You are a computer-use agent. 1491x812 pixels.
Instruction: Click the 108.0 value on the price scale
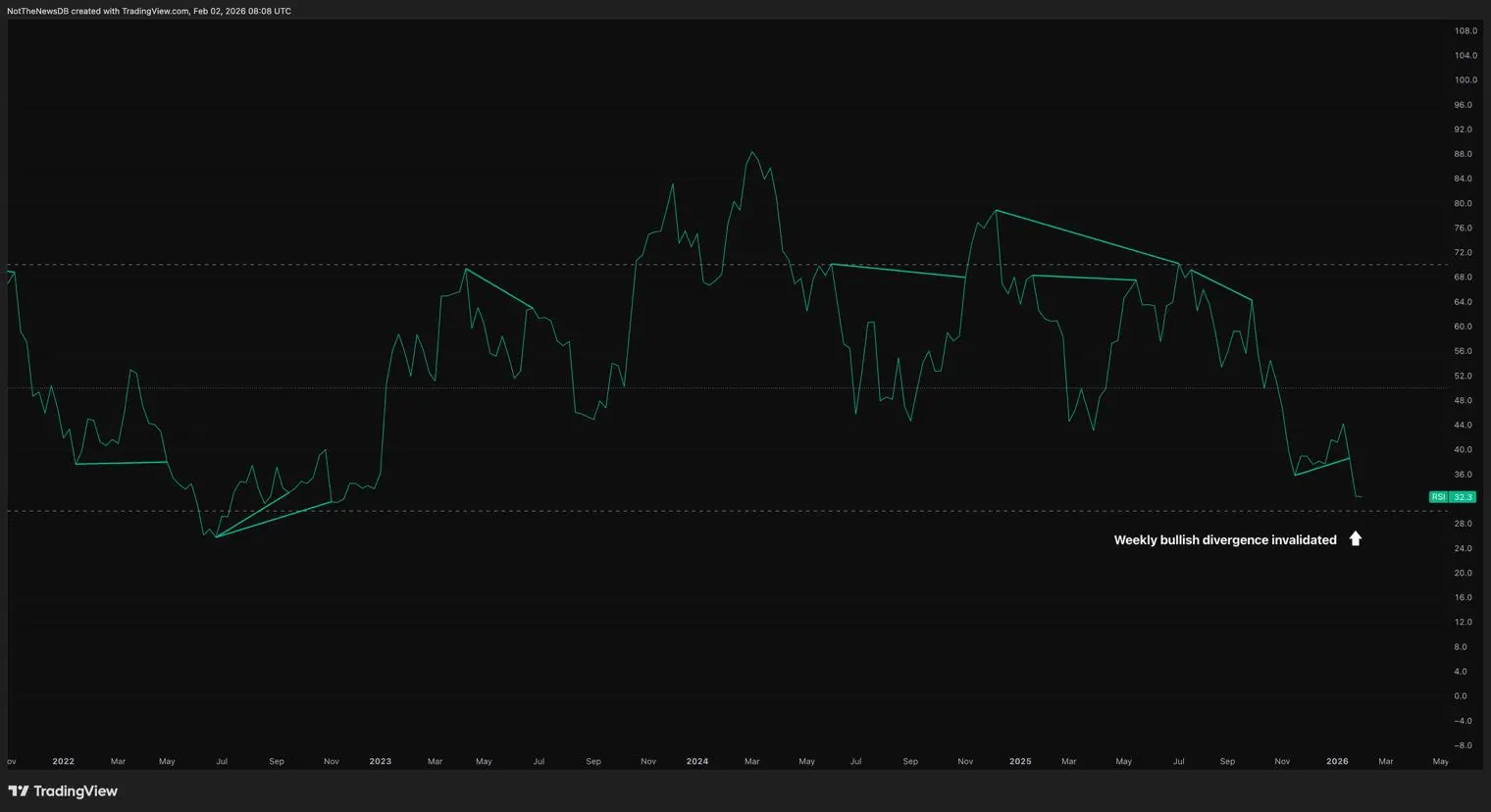point(1465,31)
